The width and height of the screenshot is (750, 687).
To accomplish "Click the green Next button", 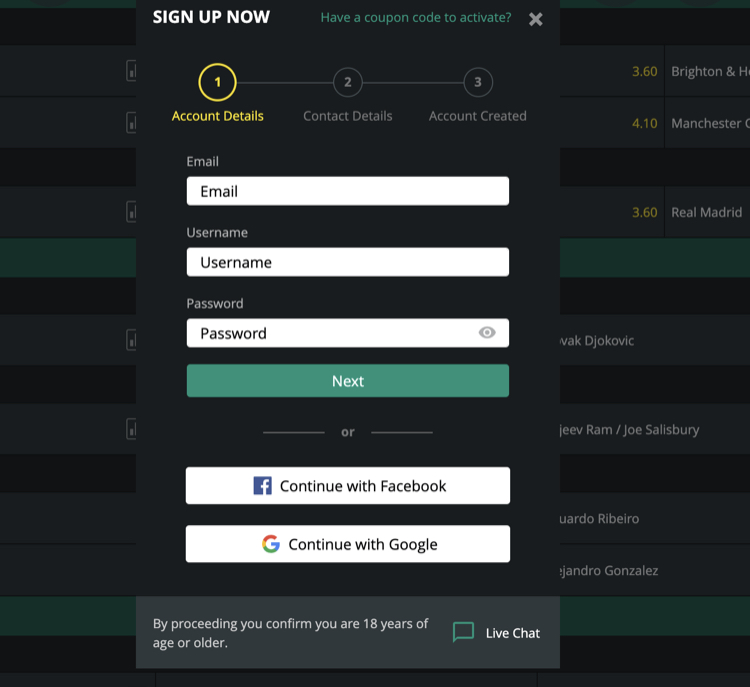I will tap(348, 381).
